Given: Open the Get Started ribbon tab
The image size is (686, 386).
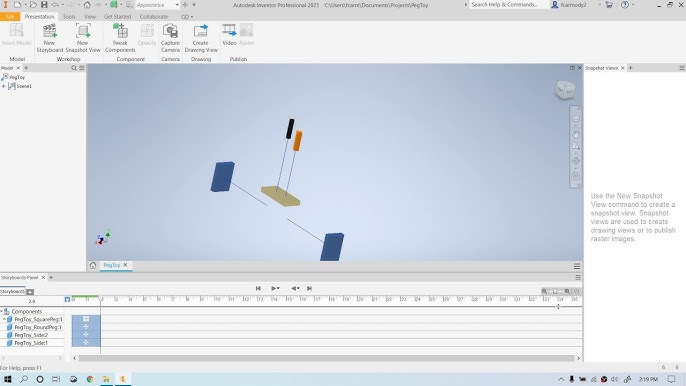Looking at the screenshot, I should (117, 17).
